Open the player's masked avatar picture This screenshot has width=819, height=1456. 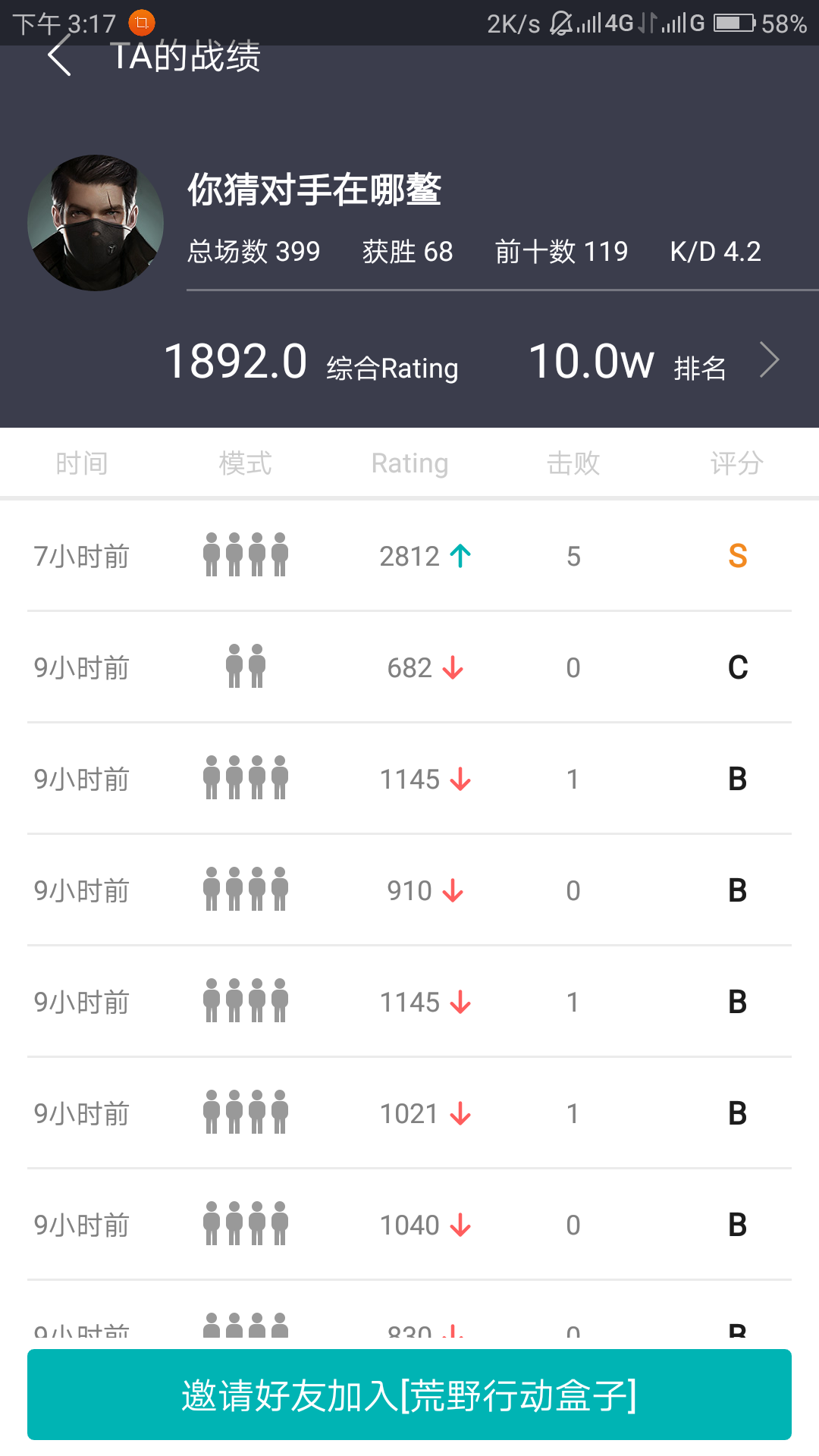tap(96, 223)
